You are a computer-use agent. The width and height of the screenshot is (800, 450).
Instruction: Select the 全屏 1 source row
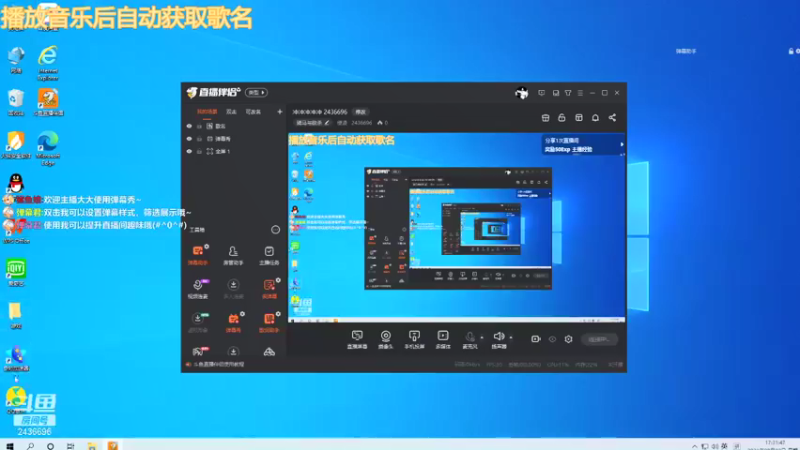click(x=234, y=152)
